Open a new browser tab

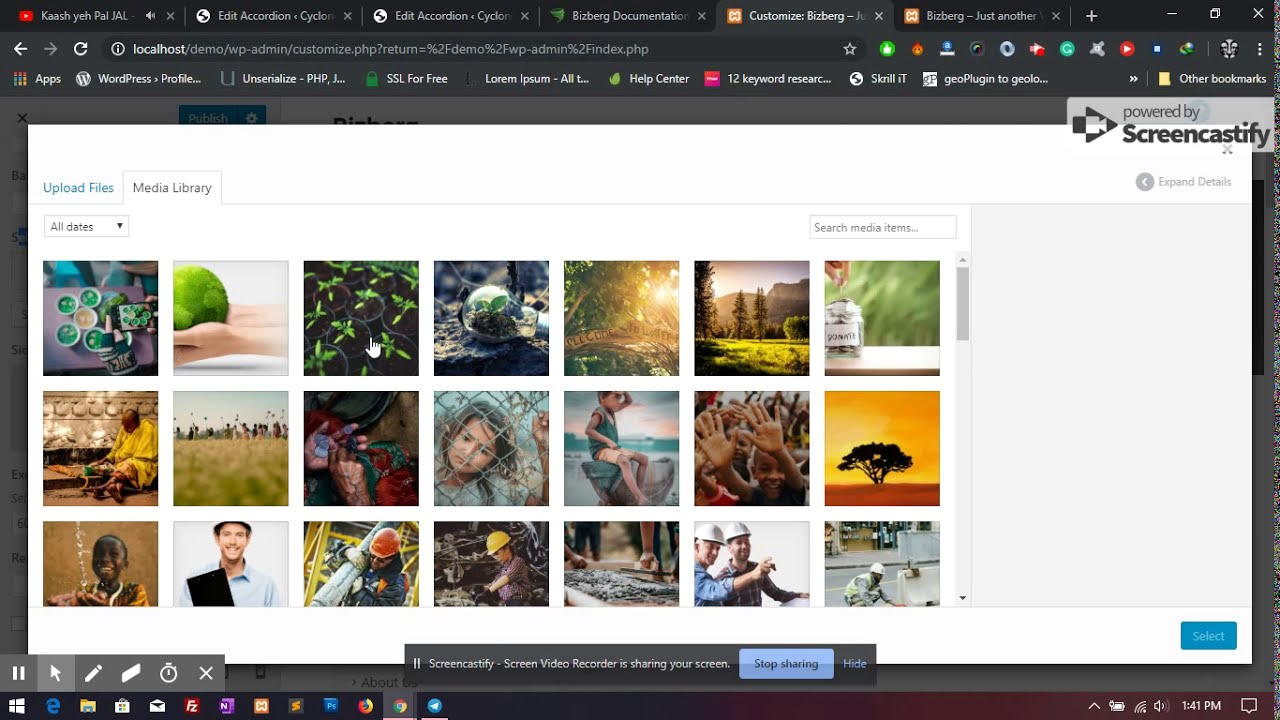point(1091,16)
